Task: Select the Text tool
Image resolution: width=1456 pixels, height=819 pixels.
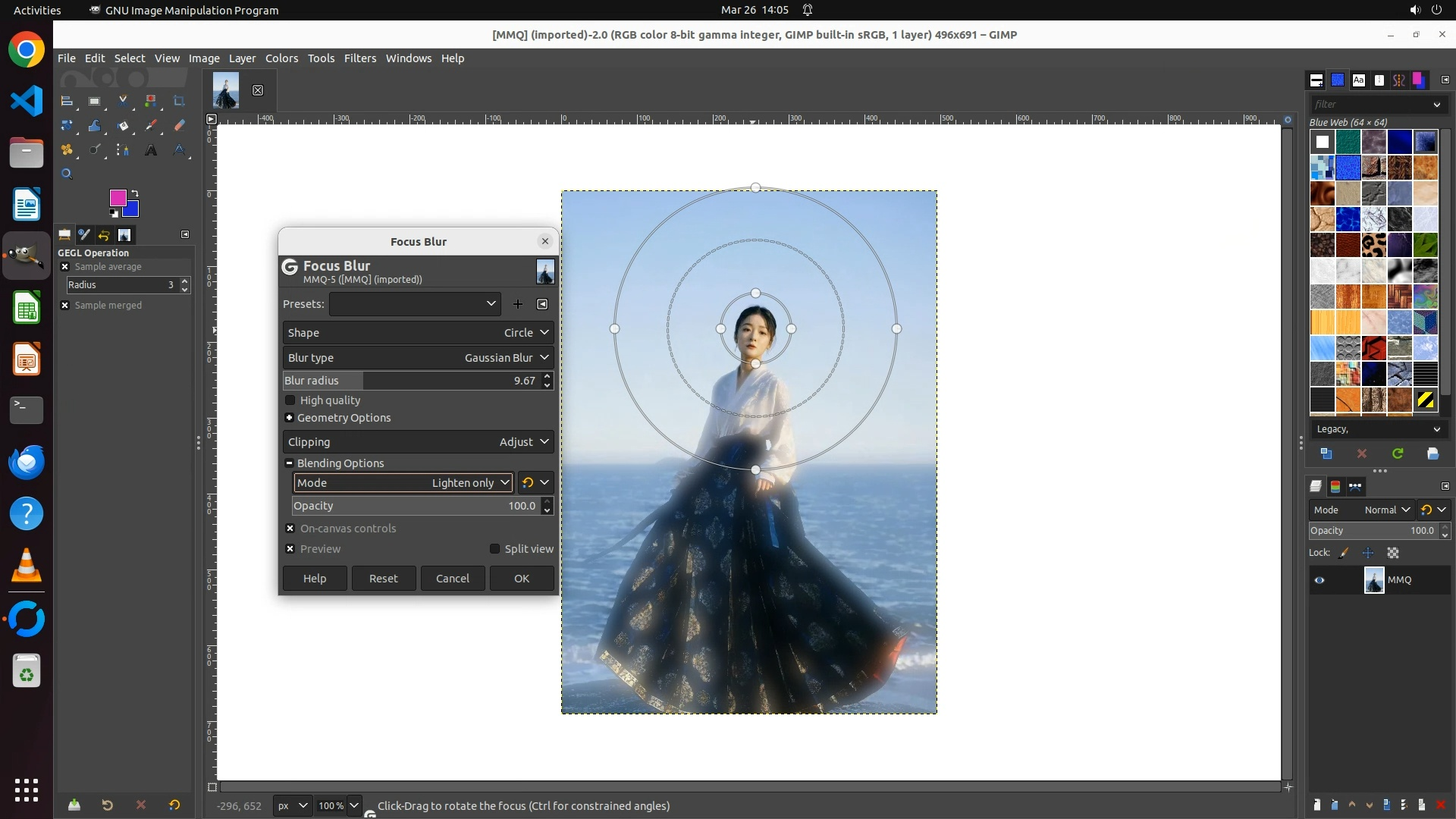Action: (151, 150)
